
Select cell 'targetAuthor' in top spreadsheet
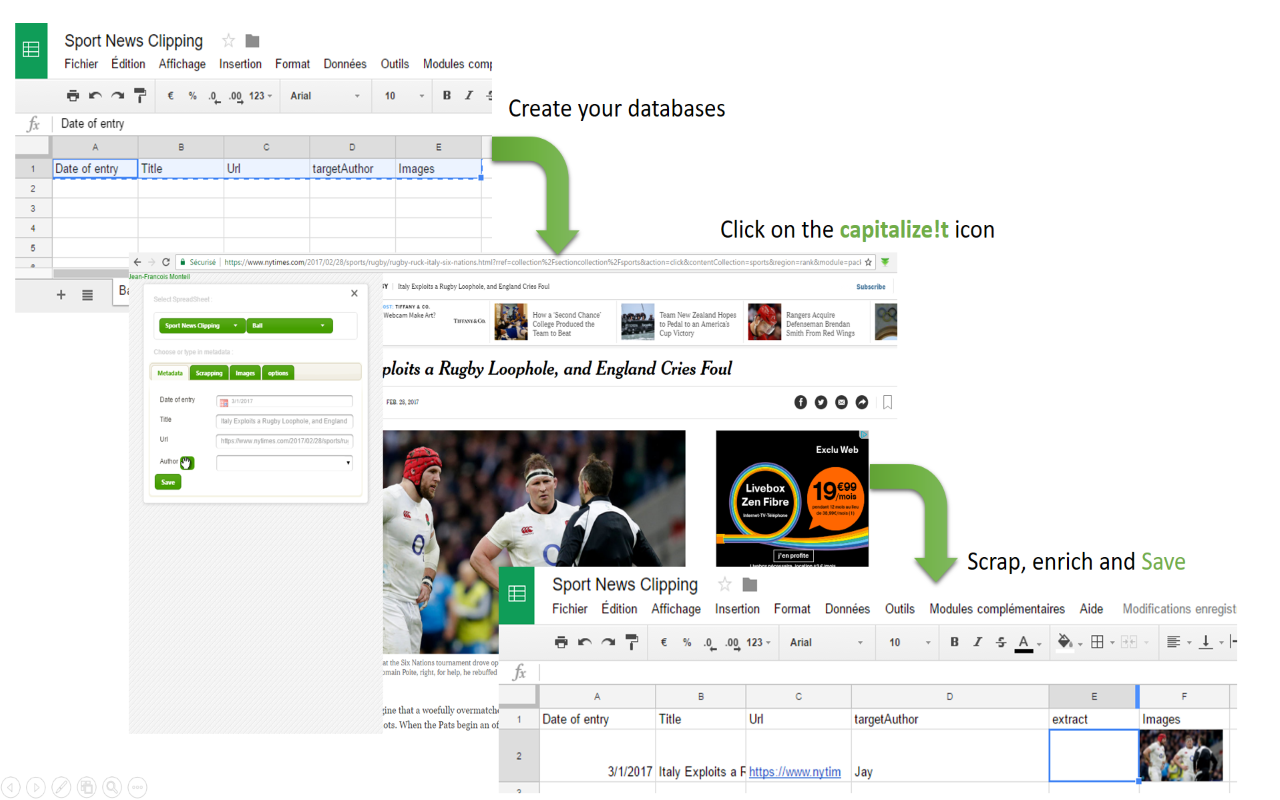click(352, 169)
